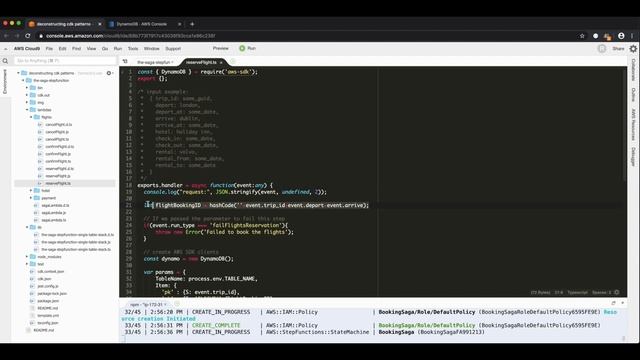Open the AWS Resources side panel
Image resolution: width=640 pixels, height=360 pixels.
coord(633,124)
